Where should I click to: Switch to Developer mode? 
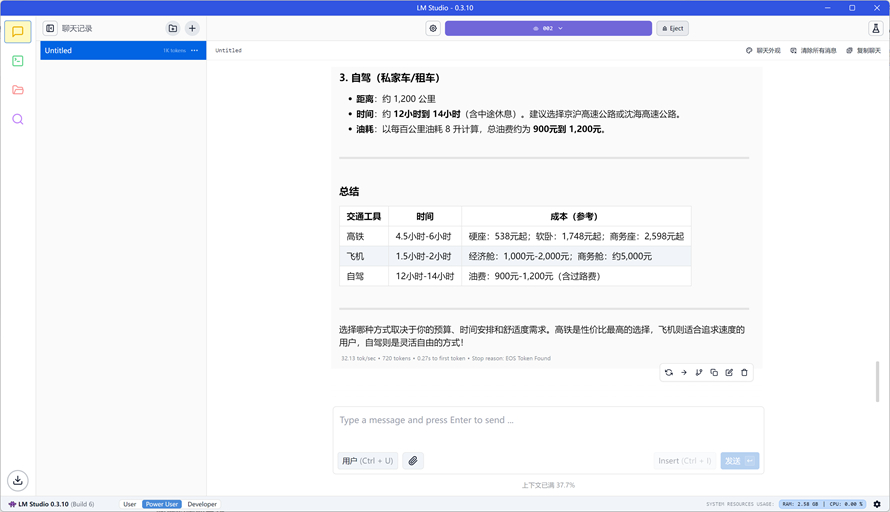(x=202, y=504)
